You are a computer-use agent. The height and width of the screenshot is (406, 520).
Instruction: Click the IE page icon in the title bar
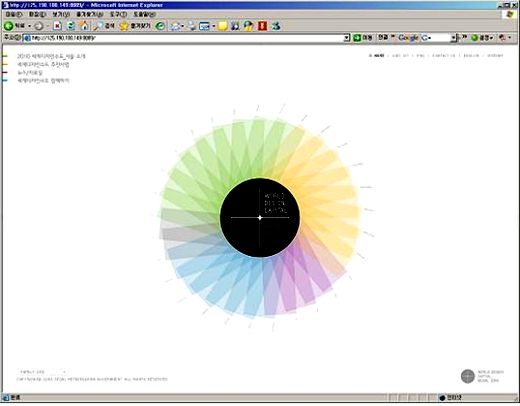[x=5, y=5]
